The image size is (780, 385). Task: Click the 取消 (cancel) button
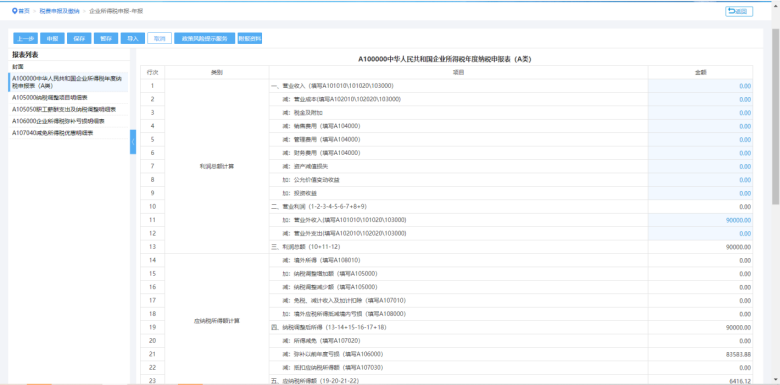pos(160,39)
